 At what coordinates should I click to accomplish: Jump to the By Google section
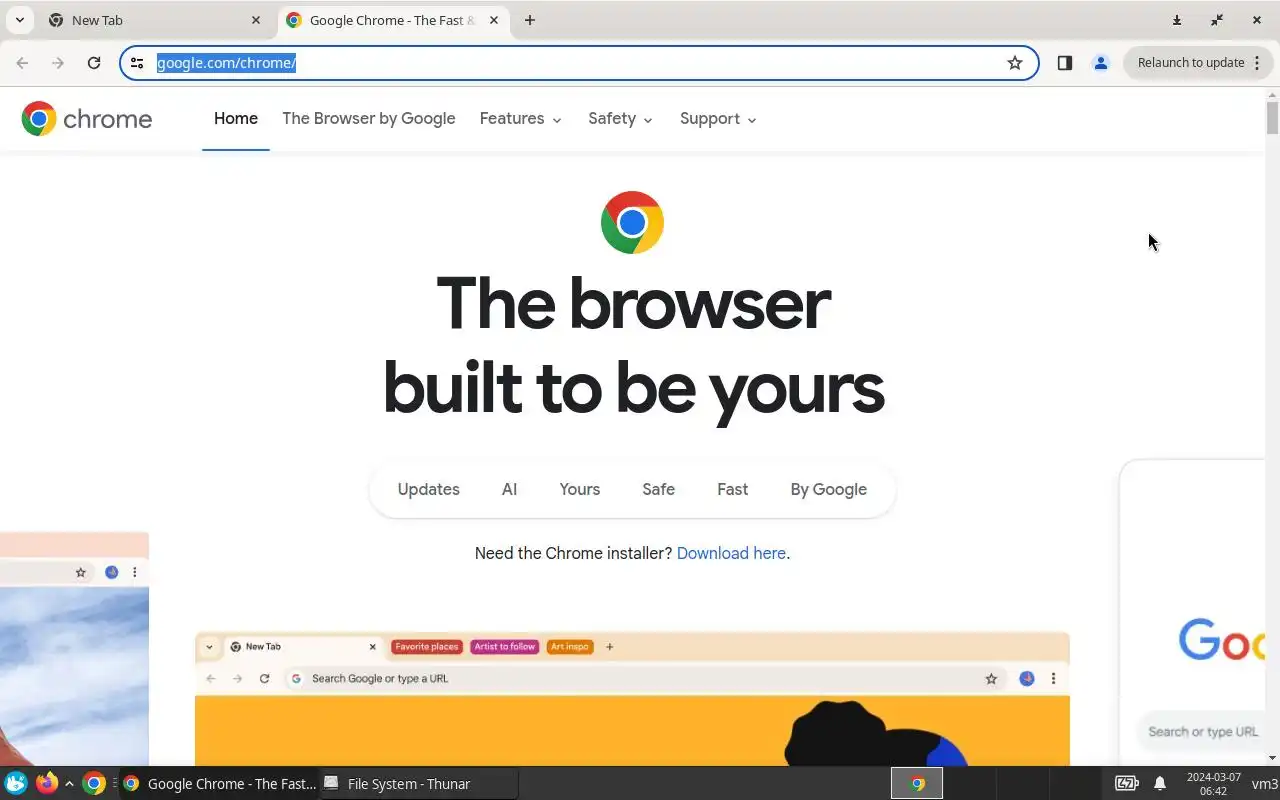[829, 490]
